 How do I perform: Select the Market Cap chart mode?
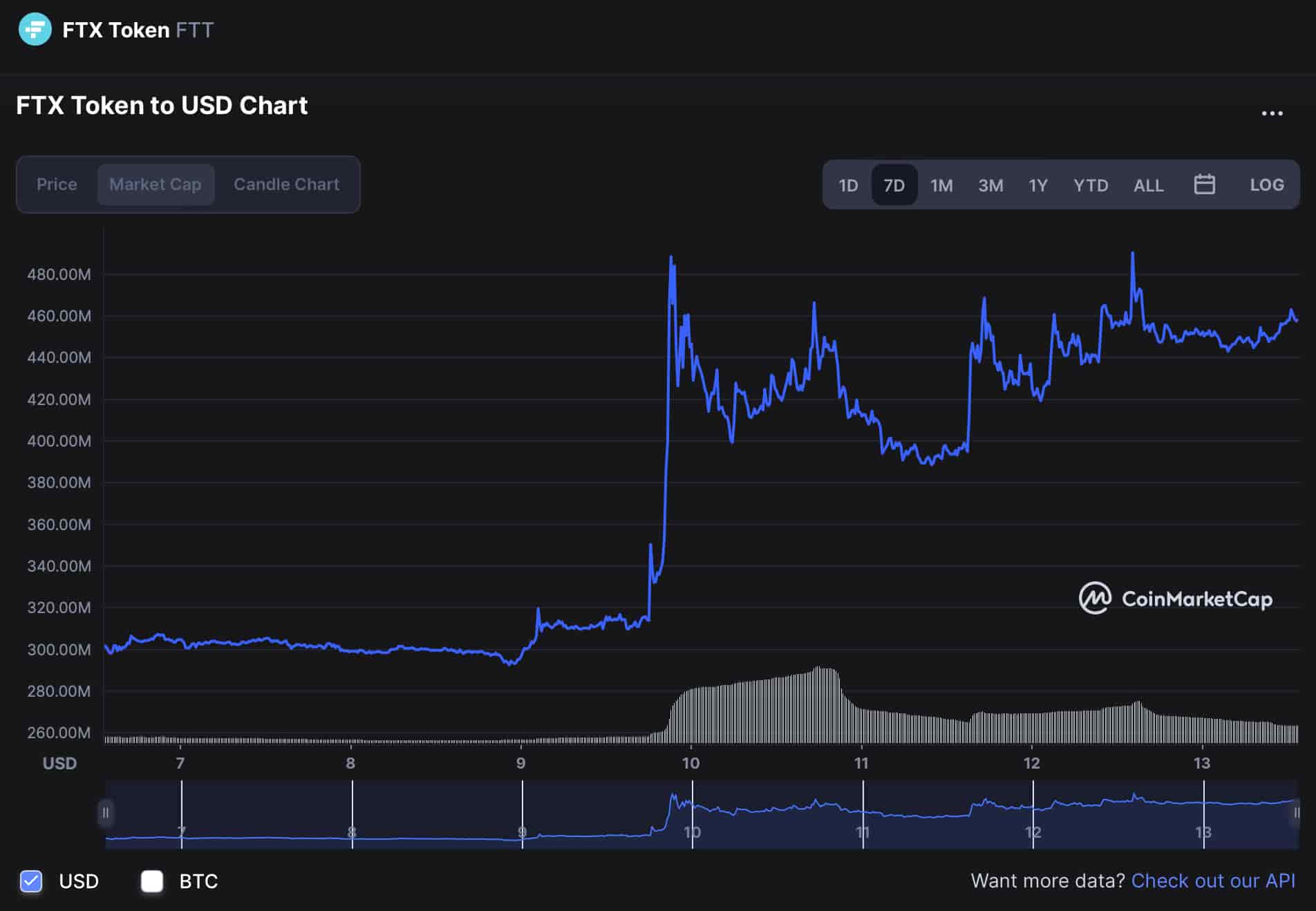click(x=156, y=185)
